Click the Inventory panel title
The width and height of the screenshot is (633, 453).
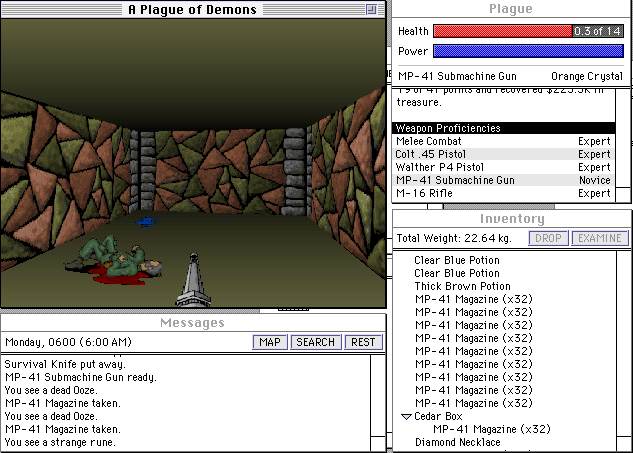click(512, 219)
